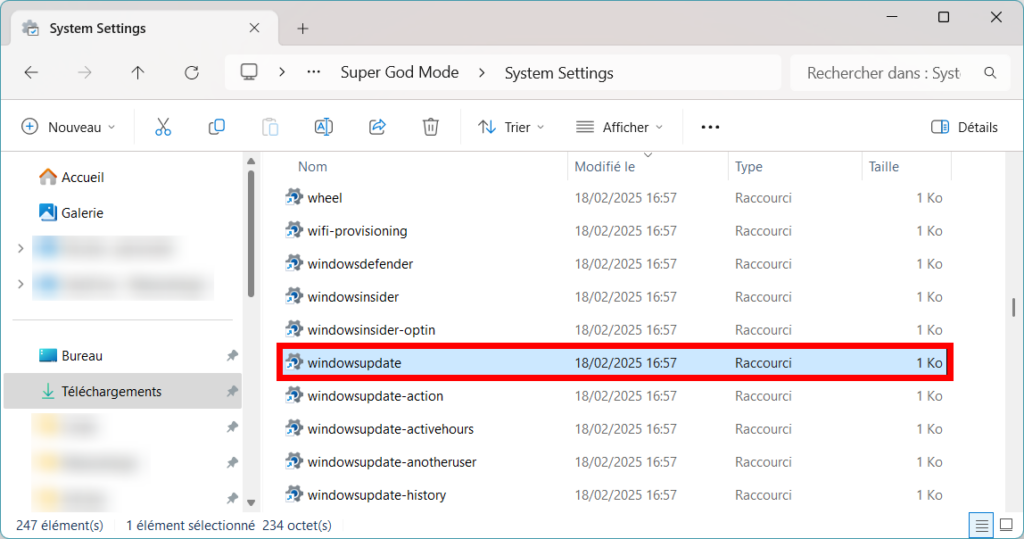Select the windowsupdate shortcut
The image size is (1024, 539).
[615, 363]
